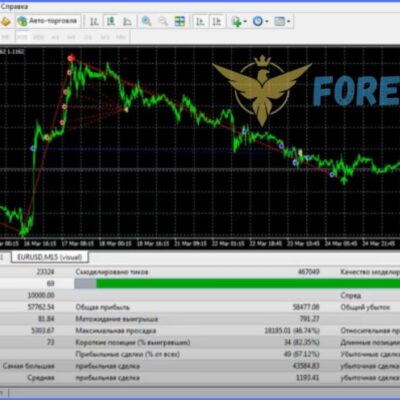Open the Справка menu
The height and width of the screenshot is (400, 400).
14,6
